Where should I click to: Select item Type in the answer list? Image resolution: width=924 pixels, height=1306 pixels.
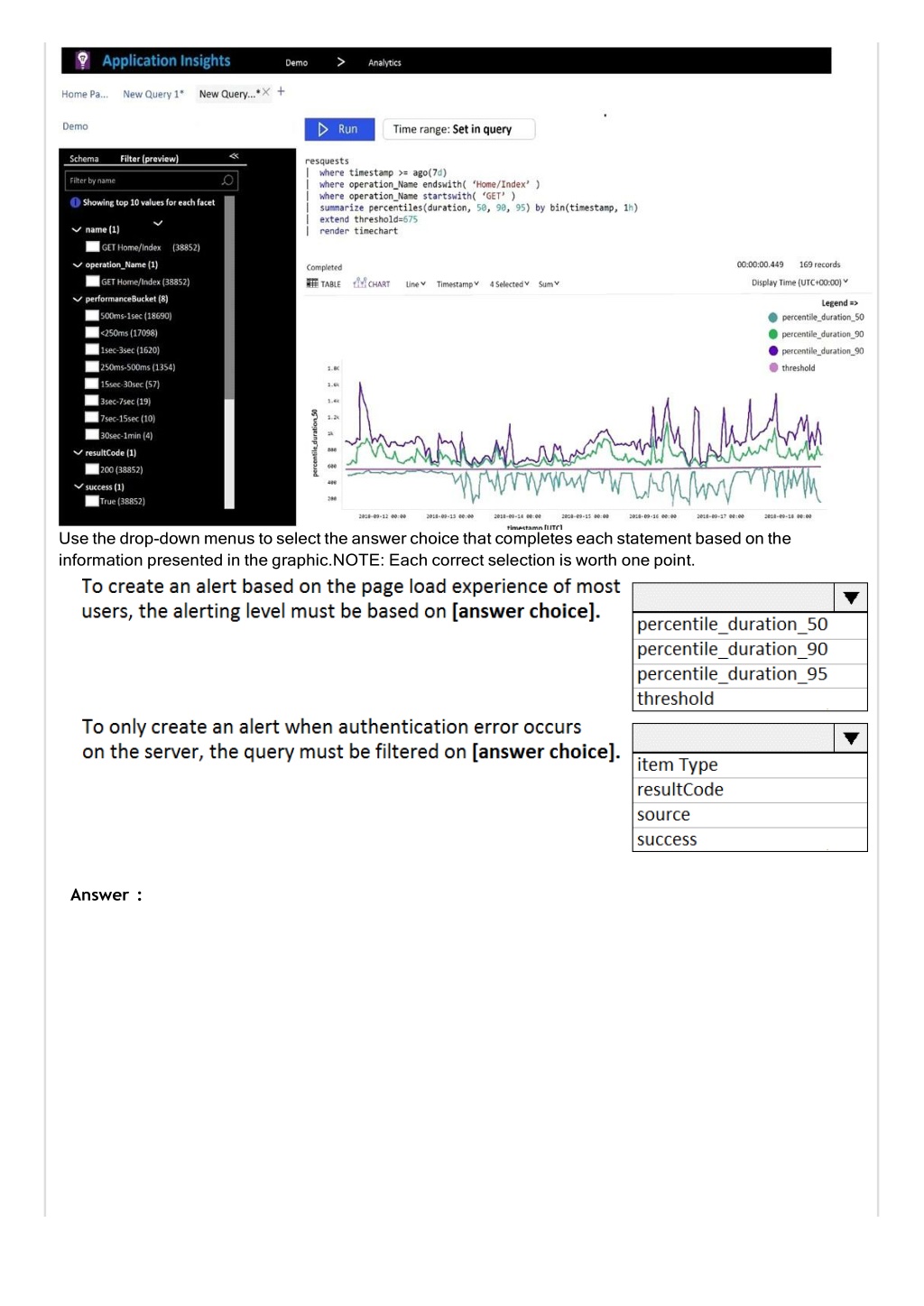pos(750,765)
